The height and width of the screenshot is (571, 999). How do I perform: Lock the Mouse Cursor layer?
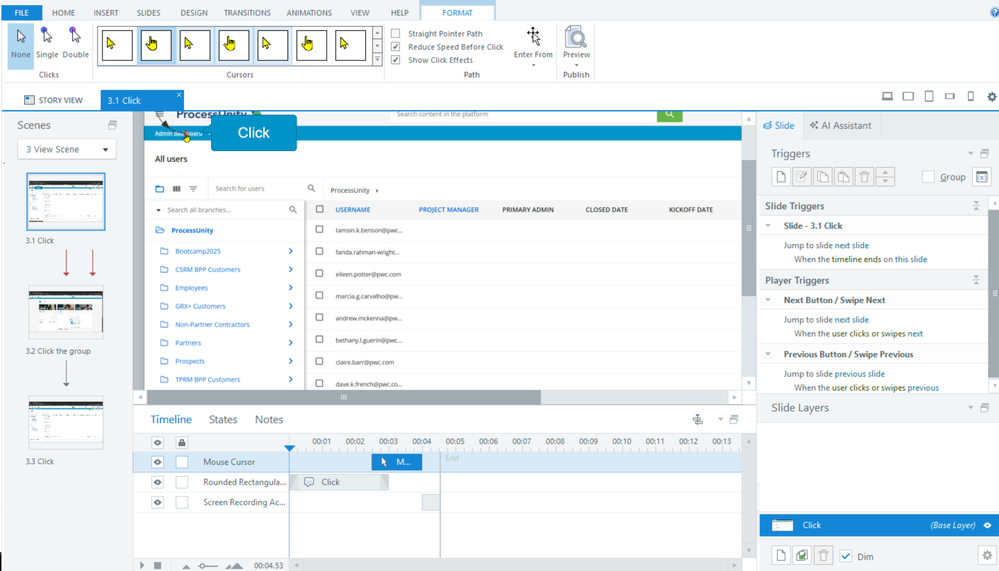pyautogui.click(x=182, y=462)
